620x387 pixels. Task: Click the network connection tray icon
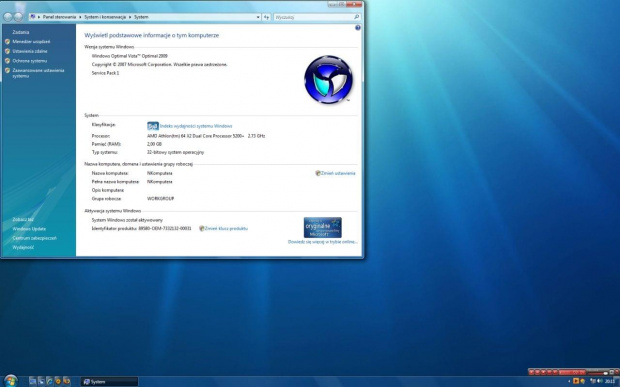click(592, 381)
